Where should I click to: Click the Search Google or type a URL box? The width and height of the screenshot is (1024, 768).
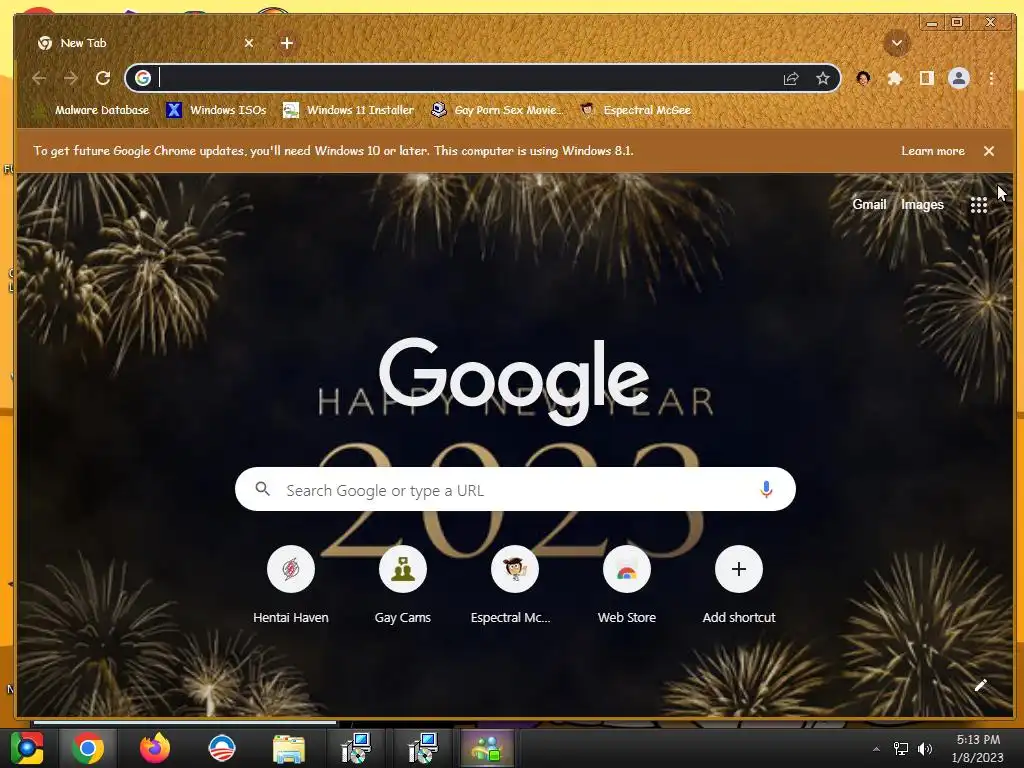[x=515, y=490]
